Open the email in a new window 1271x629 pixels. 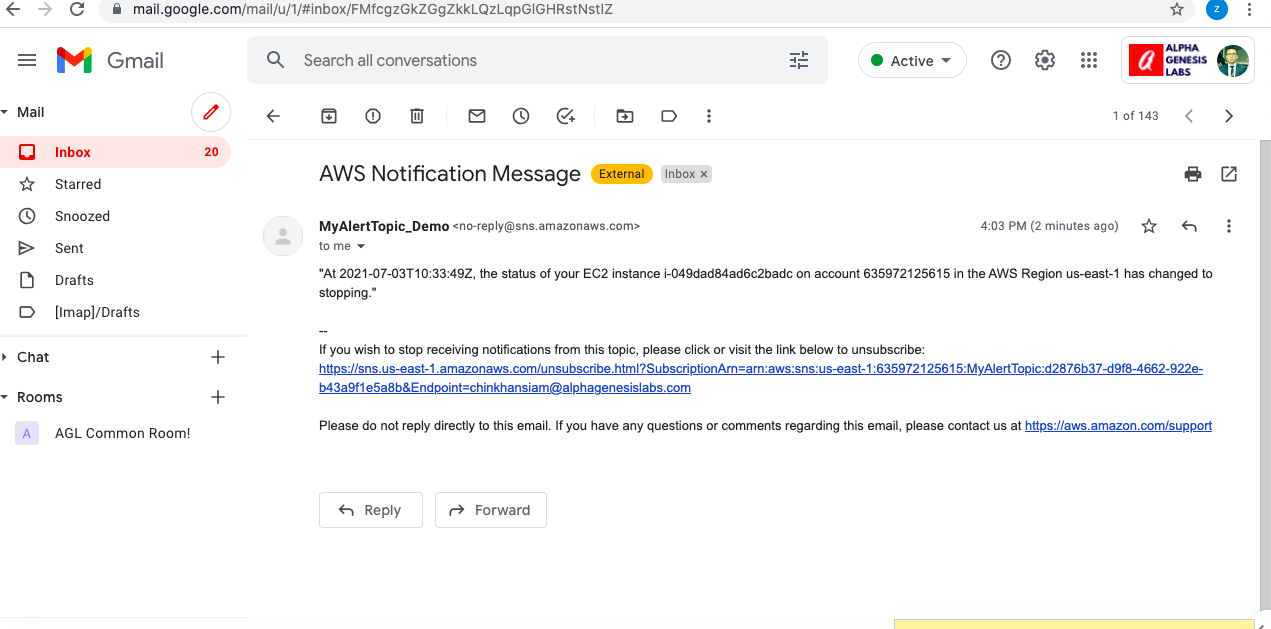click(1229, 174)
